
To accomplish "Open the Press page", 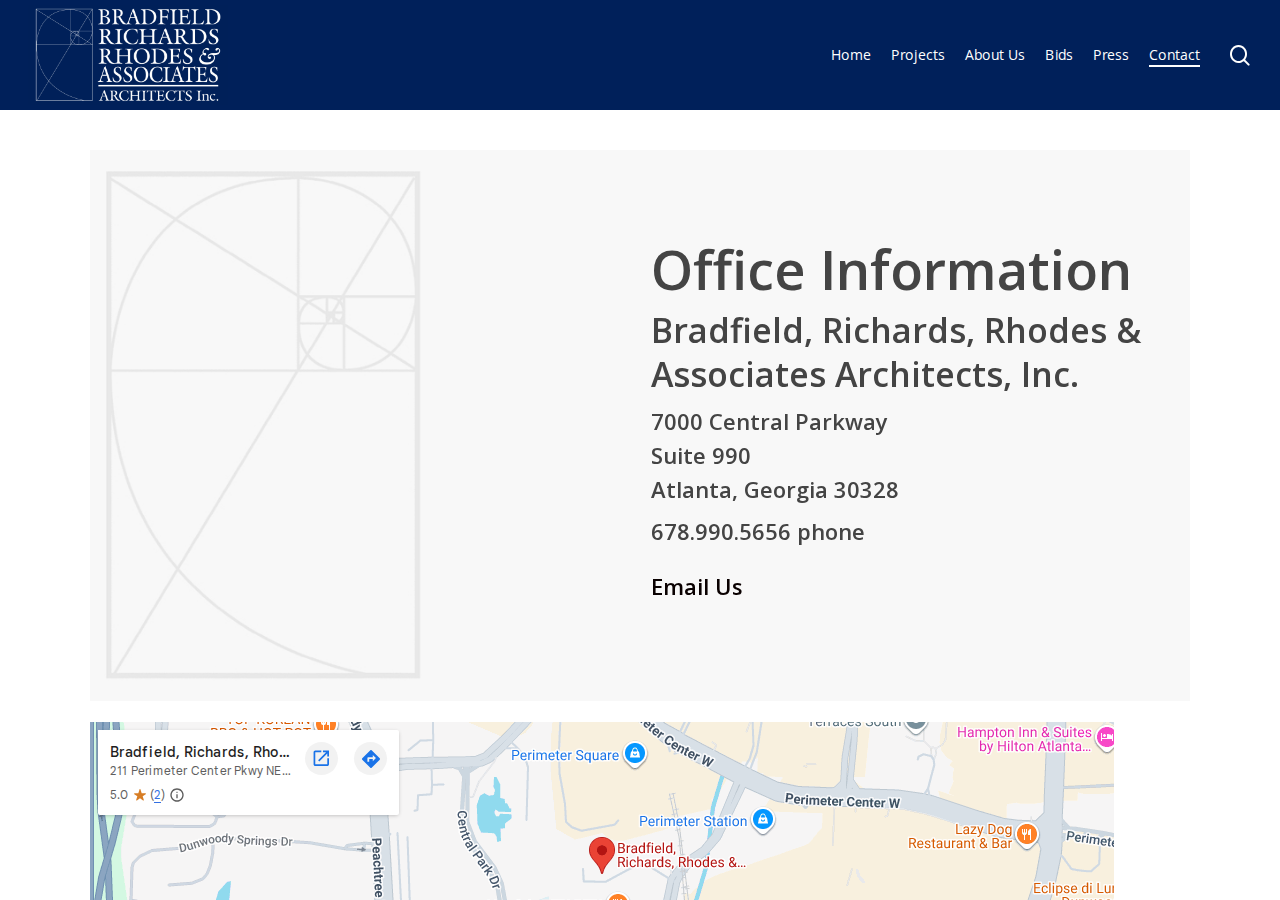I will pos(1111,55).
